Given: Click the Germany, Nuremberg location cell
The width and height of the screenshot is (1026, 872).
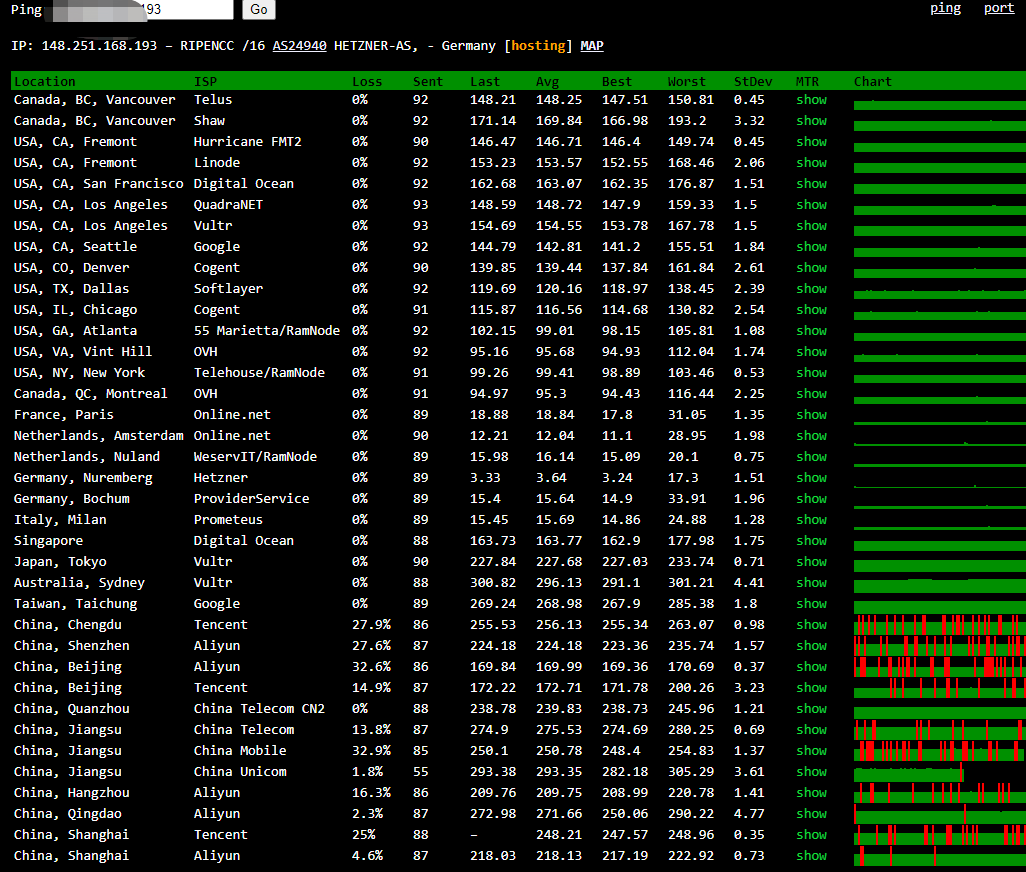Looking at the screenshot, I should click(x=83, y=478).
